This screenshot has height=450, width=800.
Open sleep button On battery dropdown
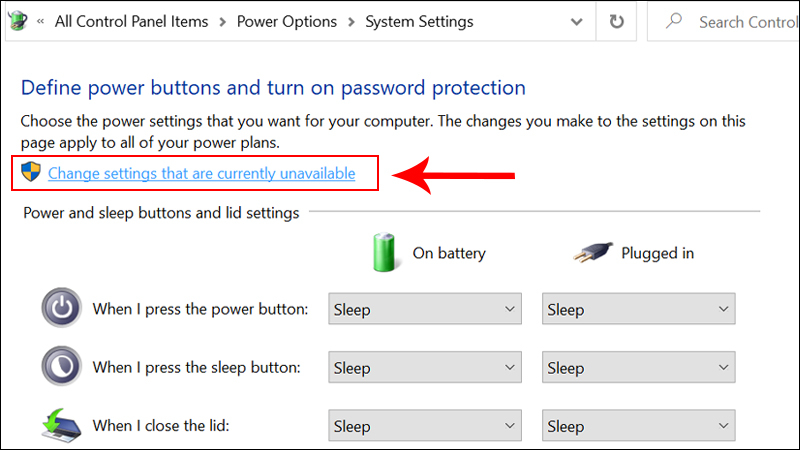[x=426, y=368]
